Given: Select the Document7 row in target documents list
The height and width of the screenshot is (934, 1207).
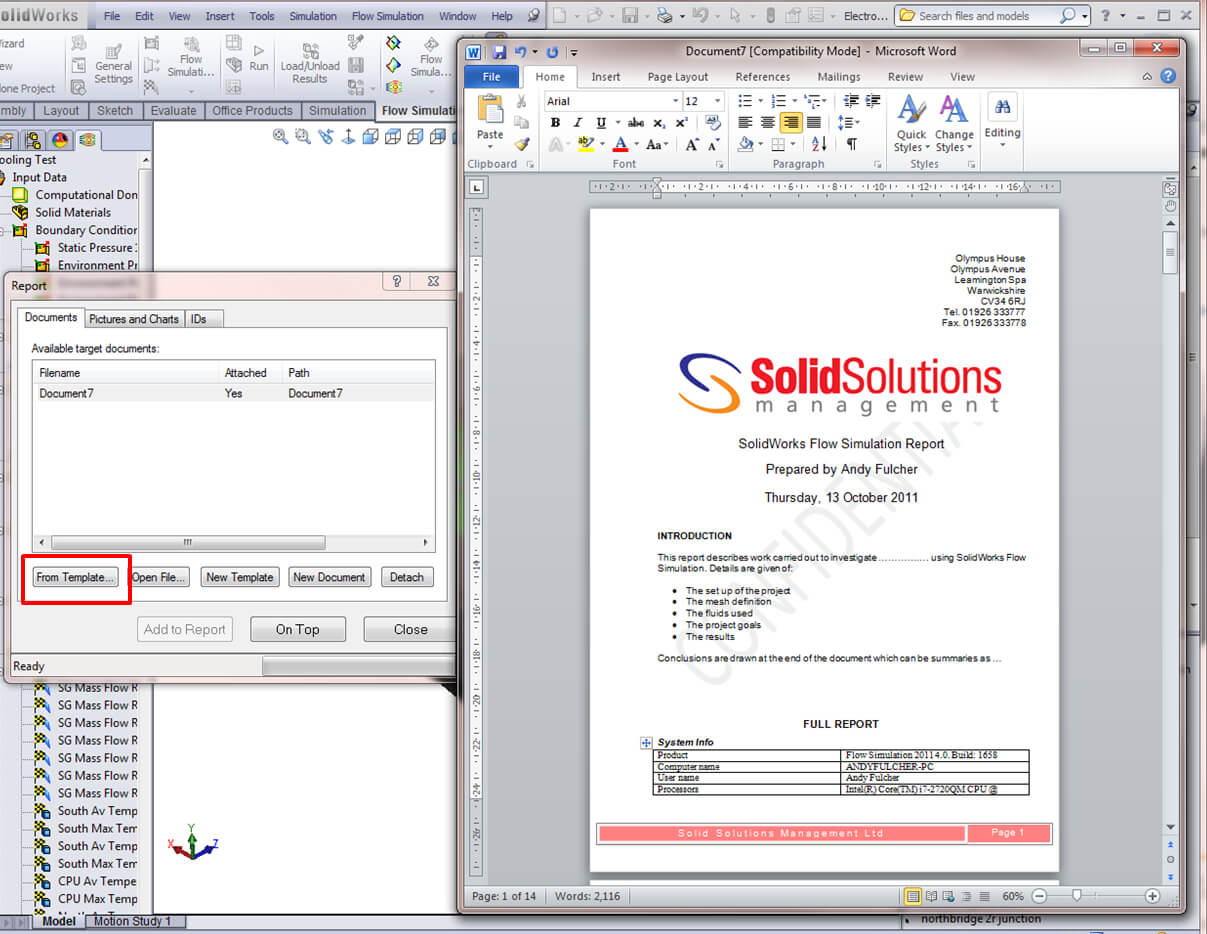Looking at the screenshot, I should (234, 393).
